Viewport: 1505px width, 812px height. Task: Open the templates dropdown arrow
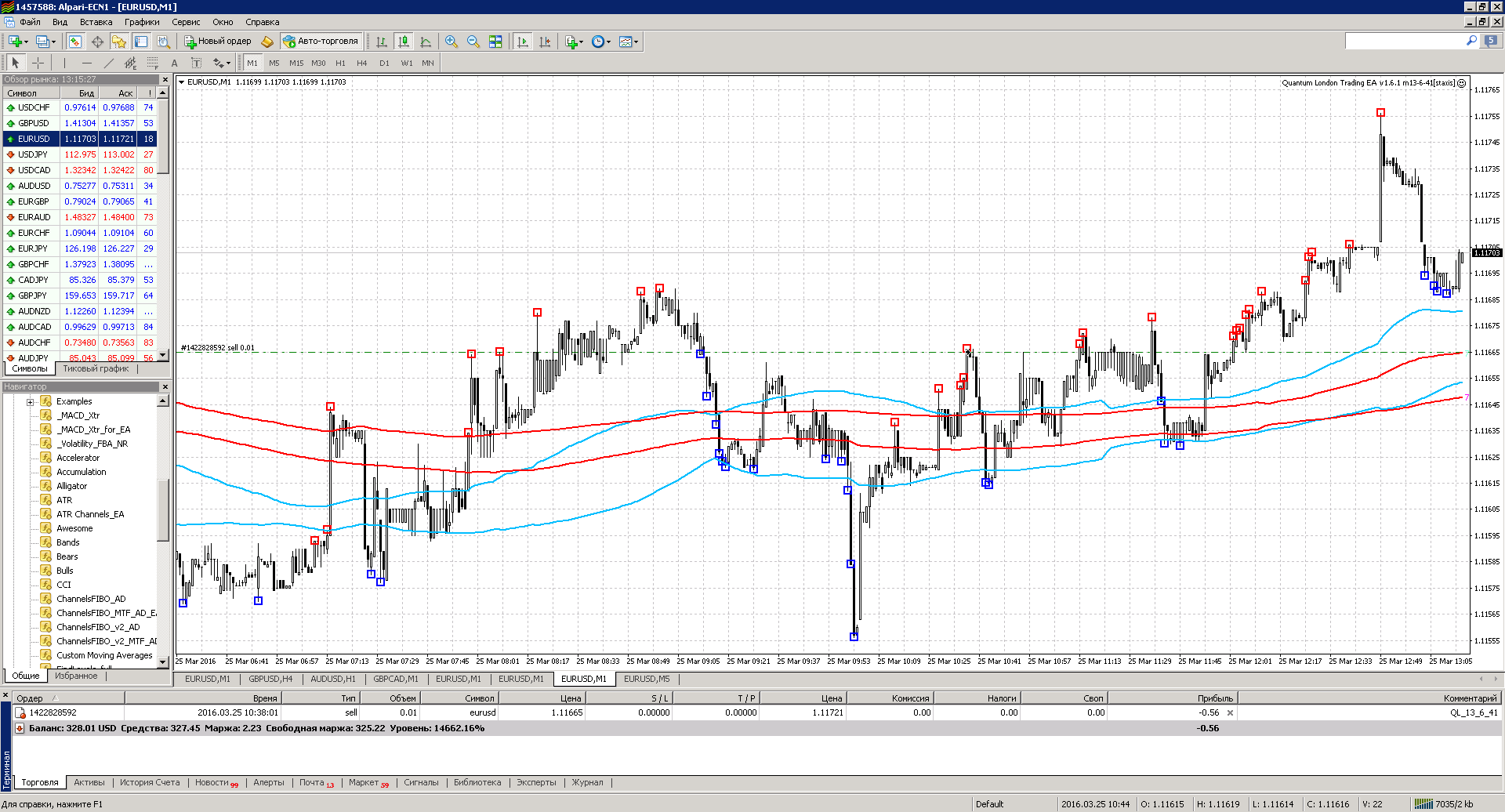(636, 42)
